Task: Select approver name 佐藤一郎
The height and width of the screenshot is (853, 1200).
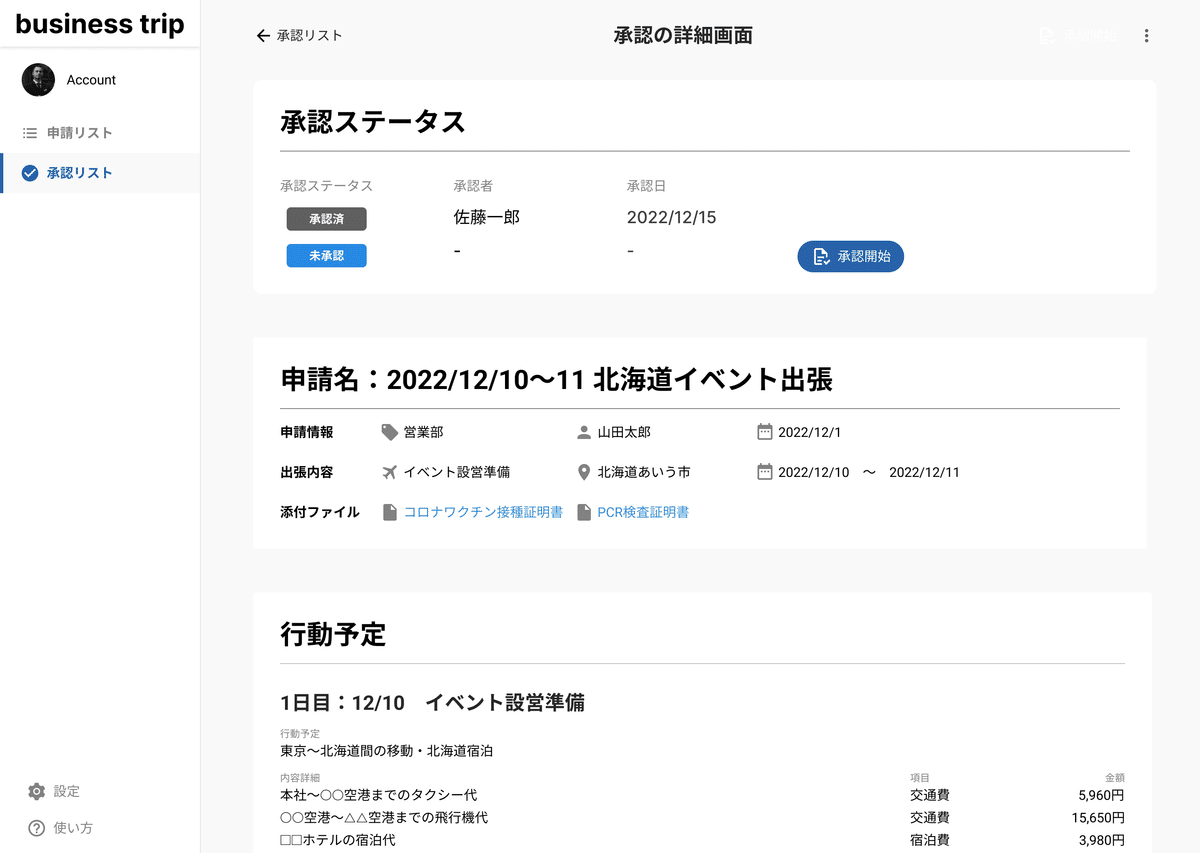Action: (487, 217)
